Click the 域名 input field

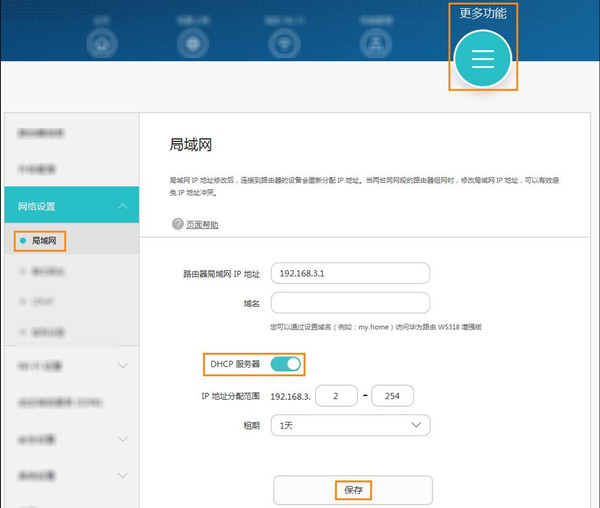pos(350,303)
